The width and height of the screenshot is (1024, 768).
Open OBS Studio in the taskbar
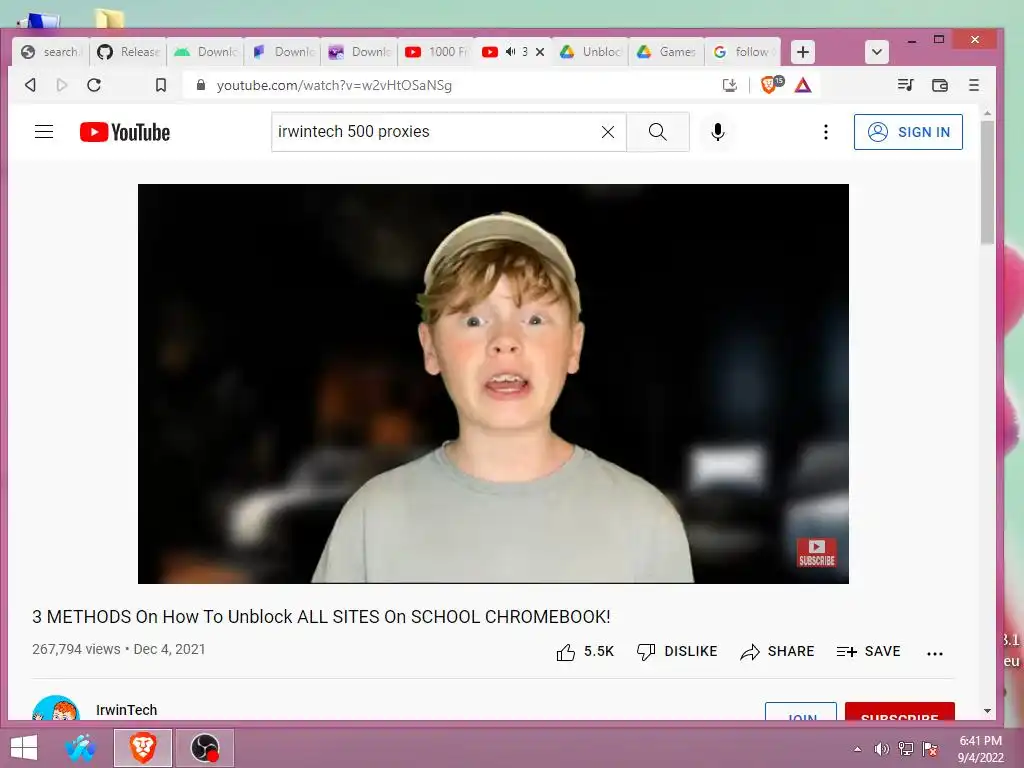click(204, 748)
